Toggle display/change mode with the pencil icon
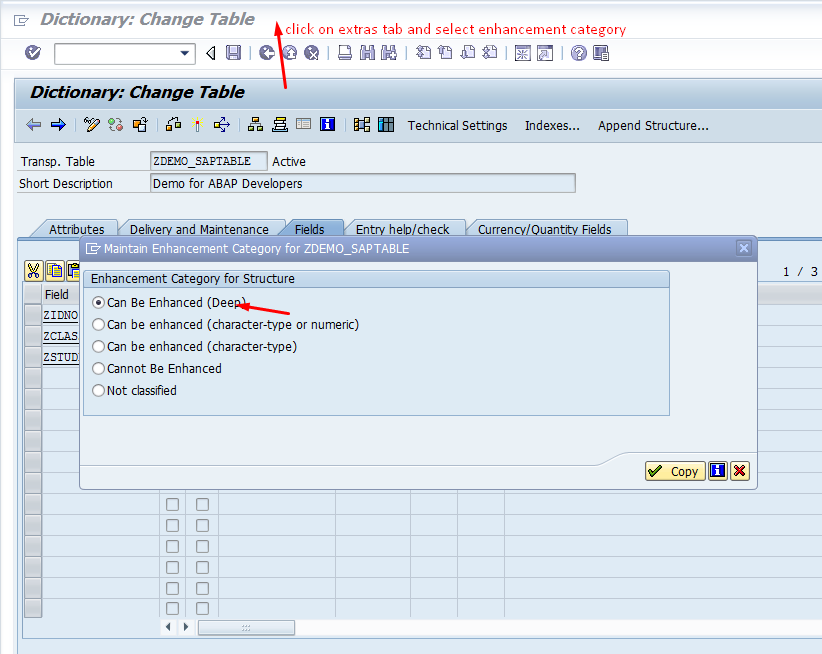822x654 pixels. point(92,125)
